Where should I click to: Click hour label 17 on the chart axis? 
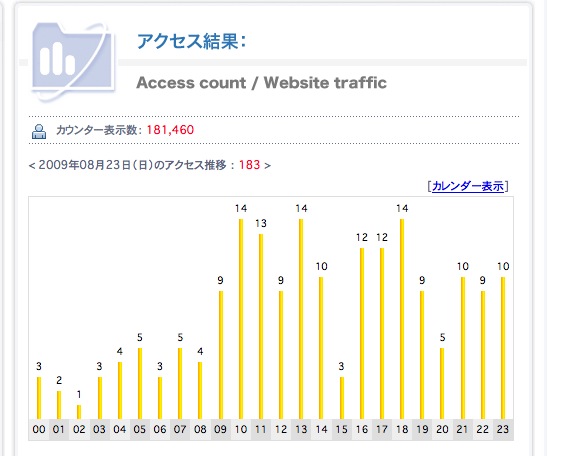click(x=382, y=429)
